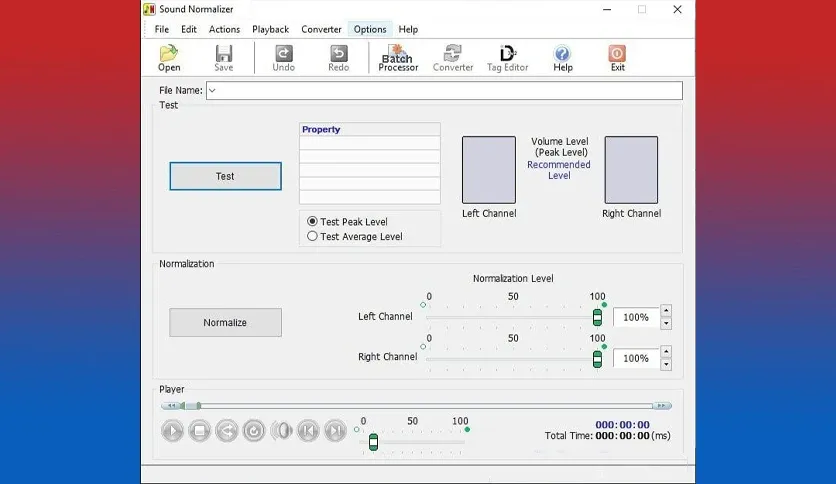
Task: Minimize the Sound Normalizer window
Action: [607, 9]
